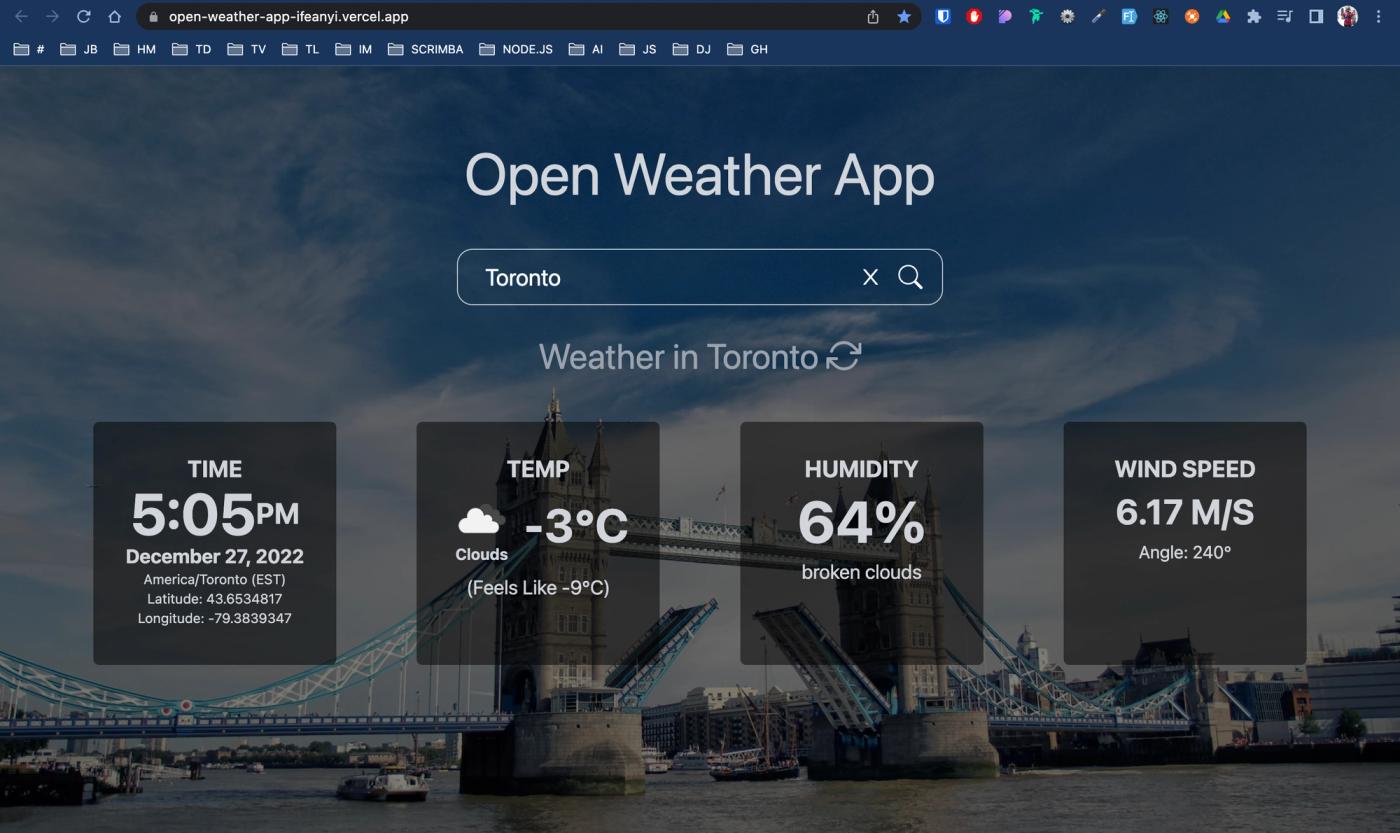Open the JS bookmarks folder
This screenshot has width=1400, height=833.
(x=638, y=49)
